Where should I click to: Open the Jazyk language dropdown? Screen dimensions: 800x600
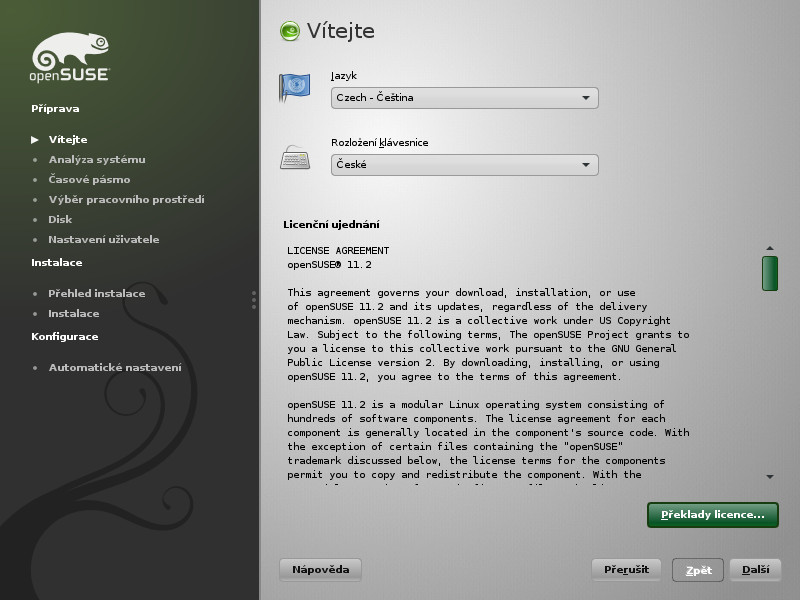tap(464, 98)
